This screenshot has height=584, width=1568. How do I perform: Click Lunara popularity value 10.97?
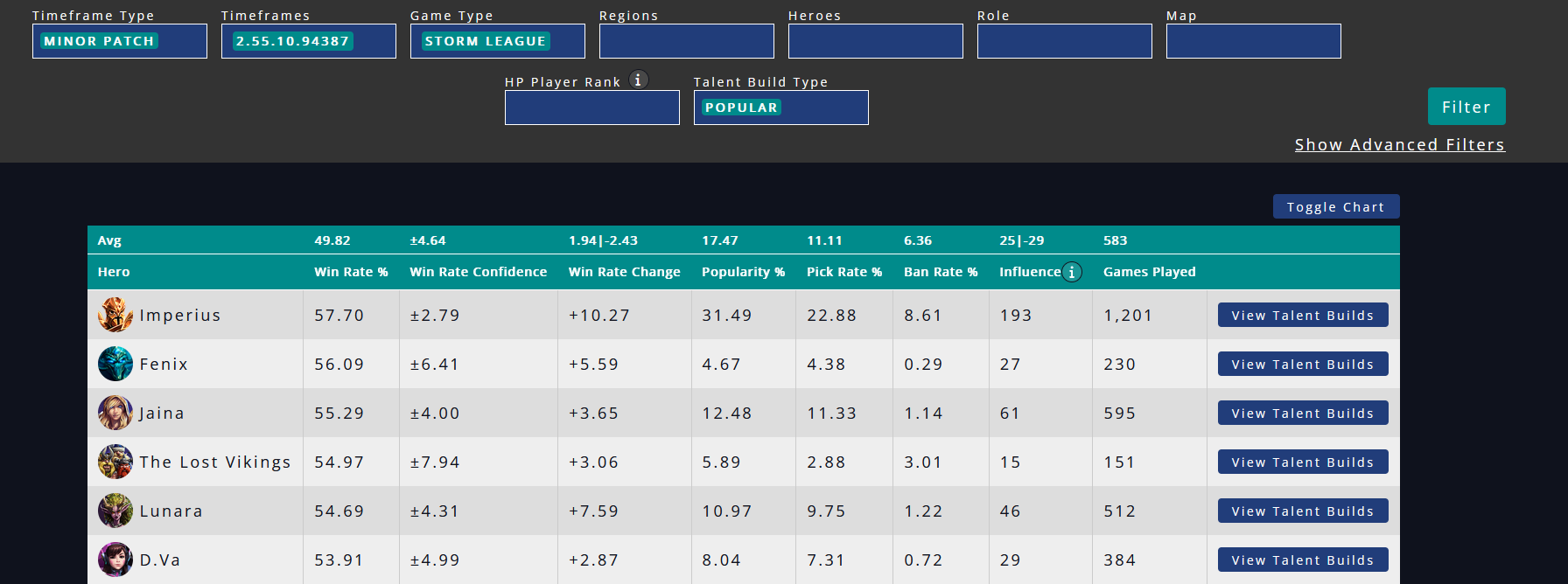[x=727, y=511]
